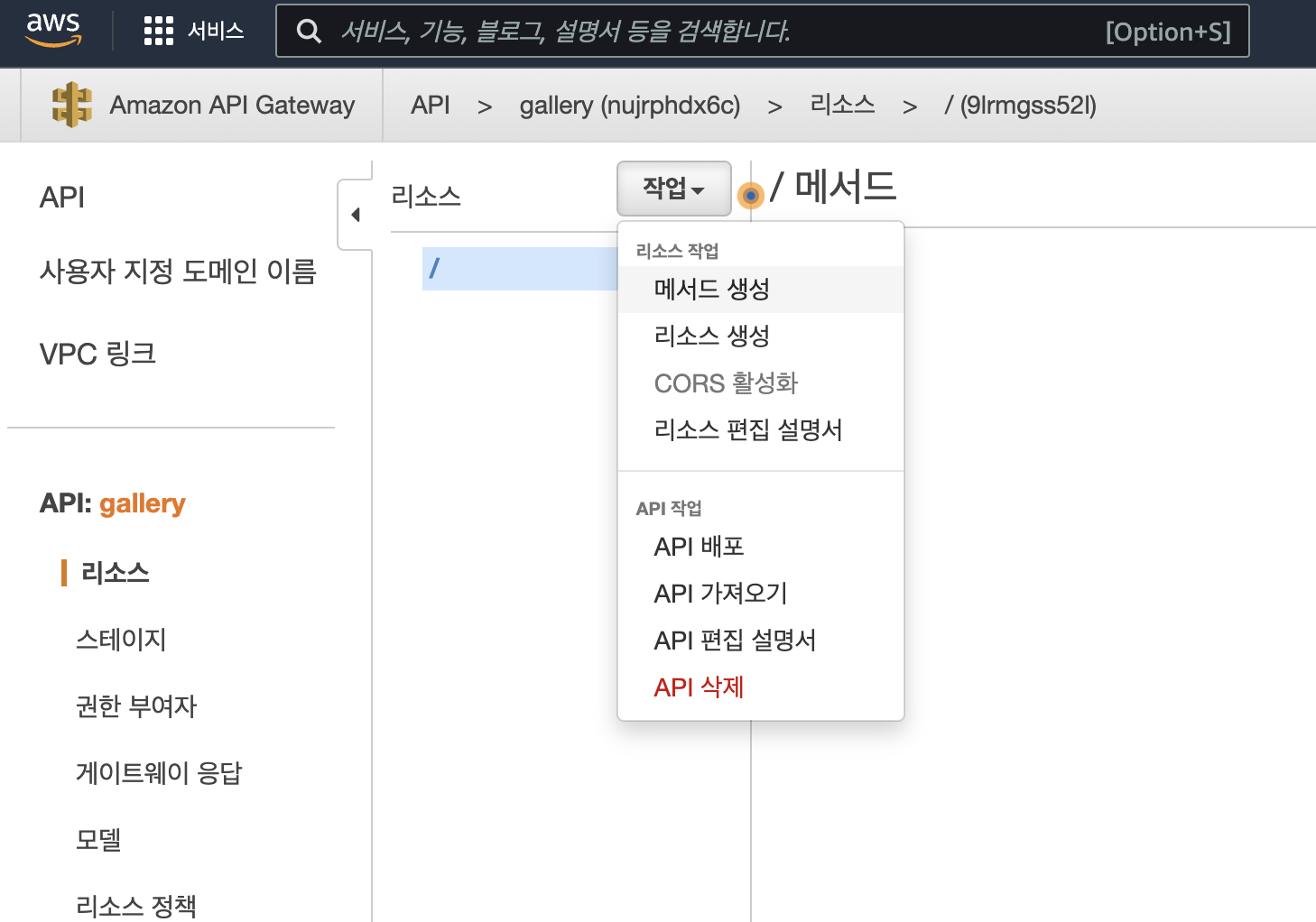The image size is (1316, 922).
Task: Open the 작업 dropdown button
Action: coord(673,189)
